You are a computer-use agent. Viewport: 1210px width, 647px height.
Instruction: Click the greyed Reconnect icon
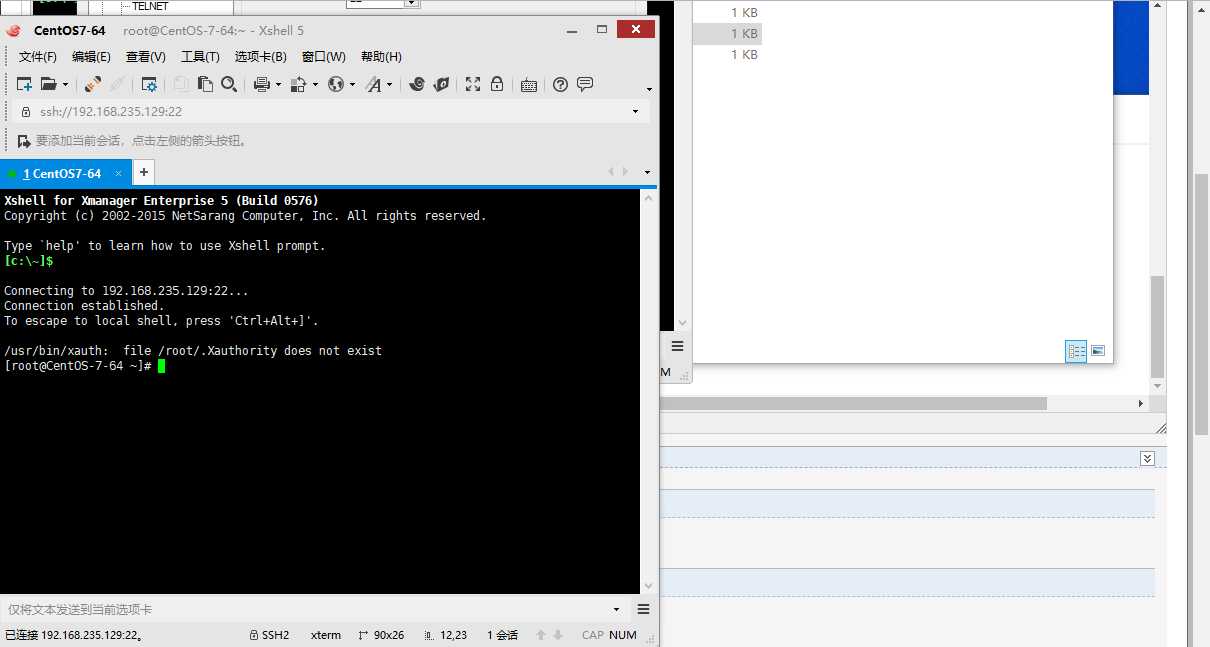(x=117, y=85)
